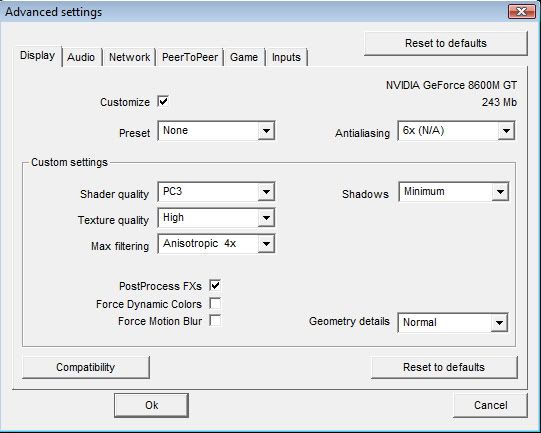Expand the Shadows dropdown
This screenshot has height=433, width=541.
point(453,191)
